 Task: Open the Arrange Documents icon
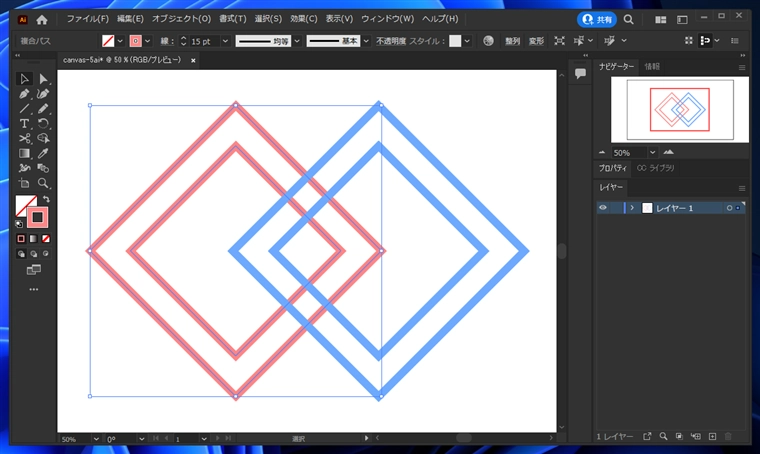pyautogui.click(x=660, y=19)
